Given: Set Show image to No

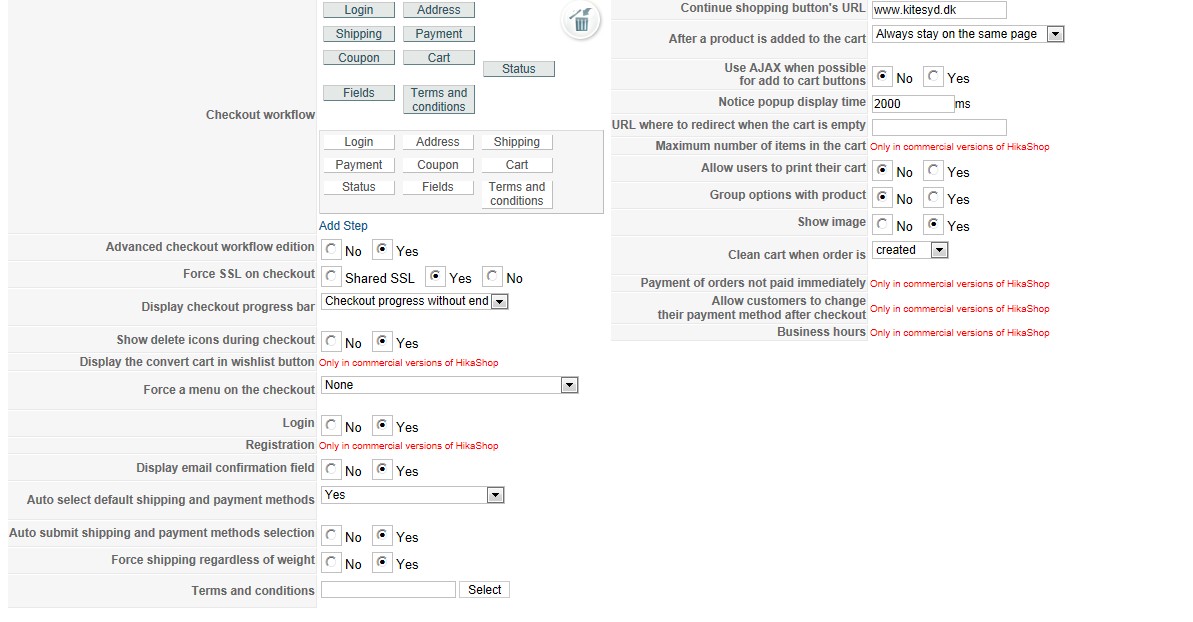Looking at the screenshot, I should [x=882, y=225].
